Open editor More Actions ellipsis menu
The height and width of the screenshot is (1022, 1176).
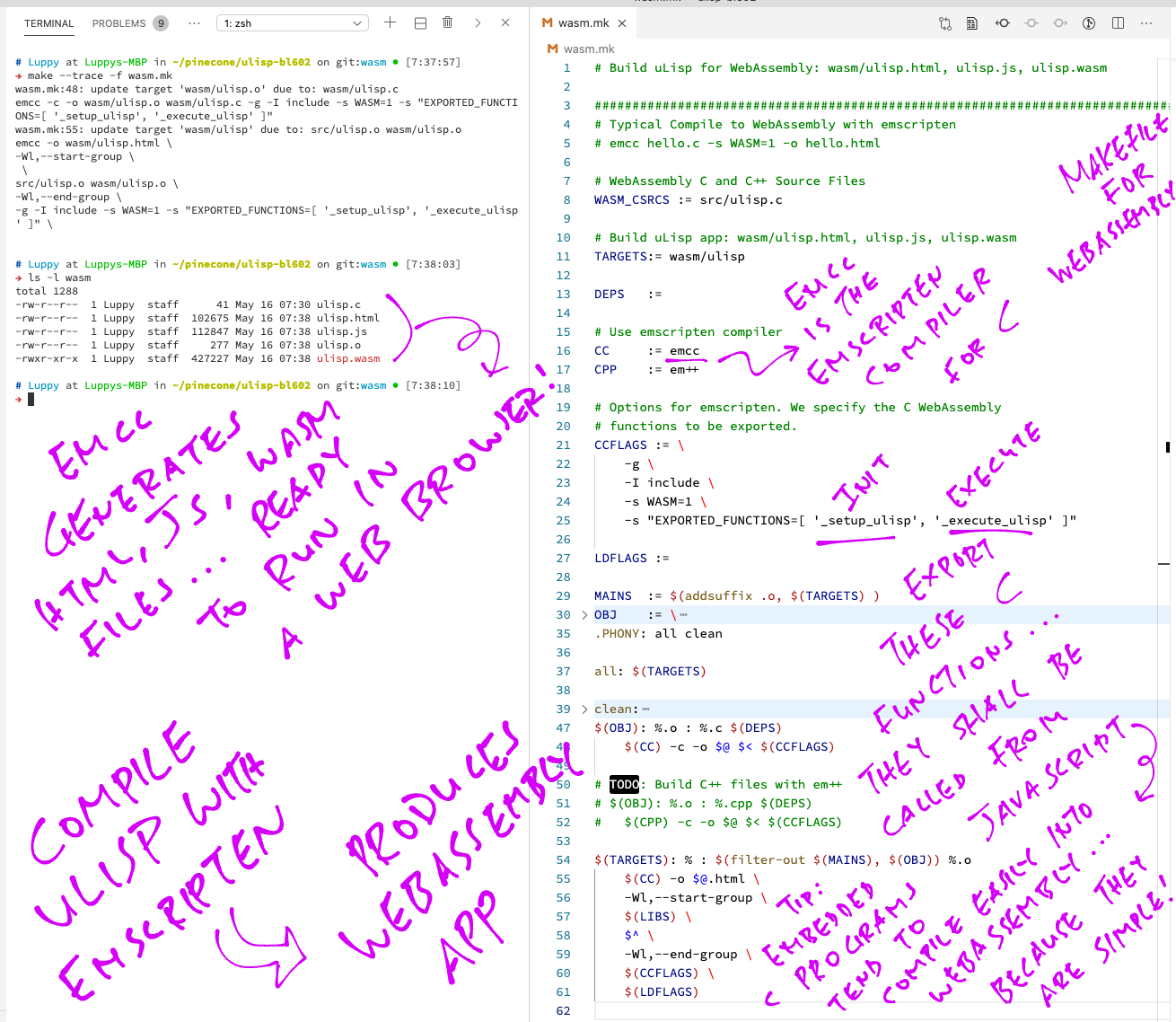1146,22
